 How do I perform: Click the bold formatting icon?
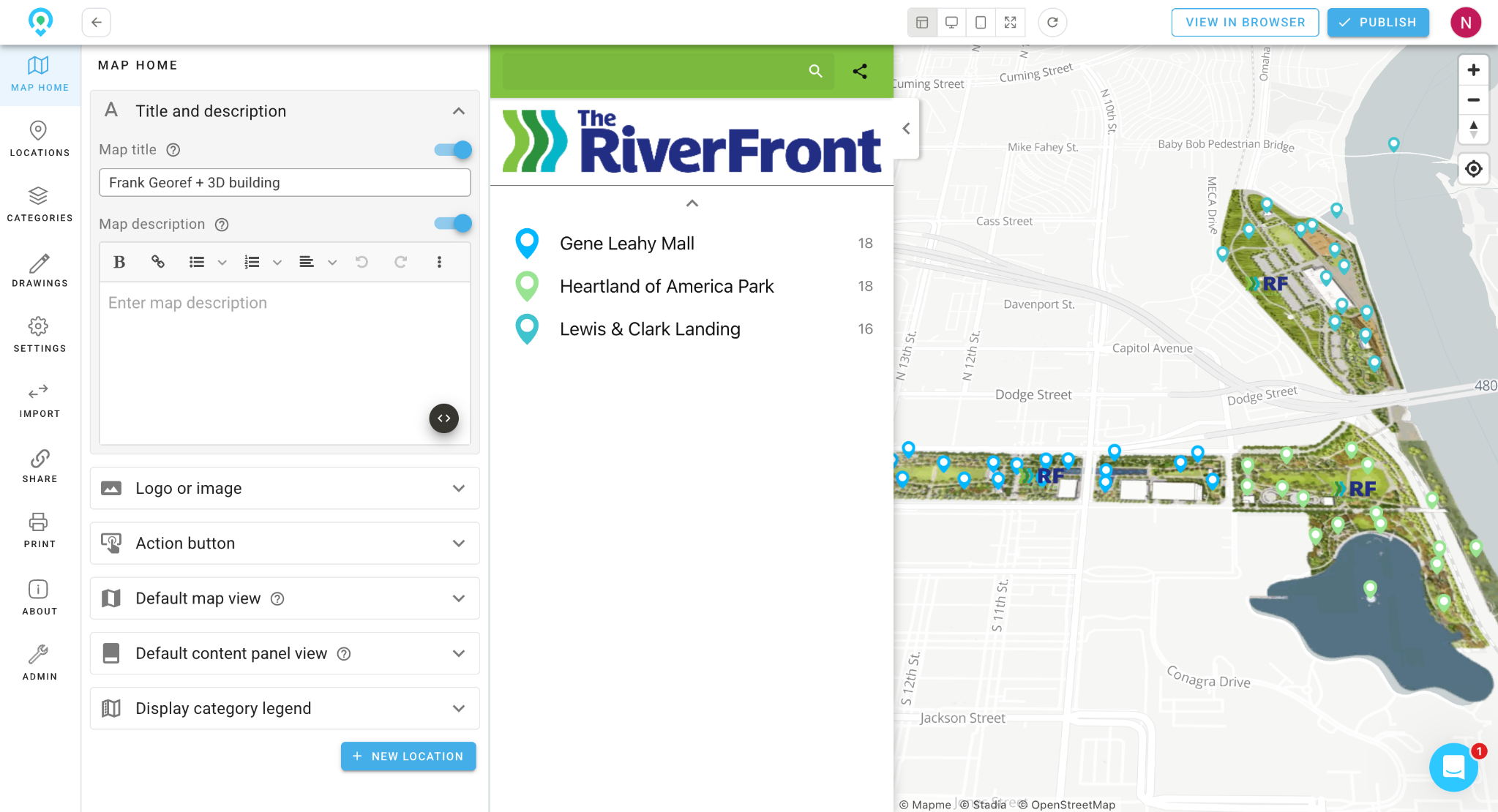tap(119, 262)
